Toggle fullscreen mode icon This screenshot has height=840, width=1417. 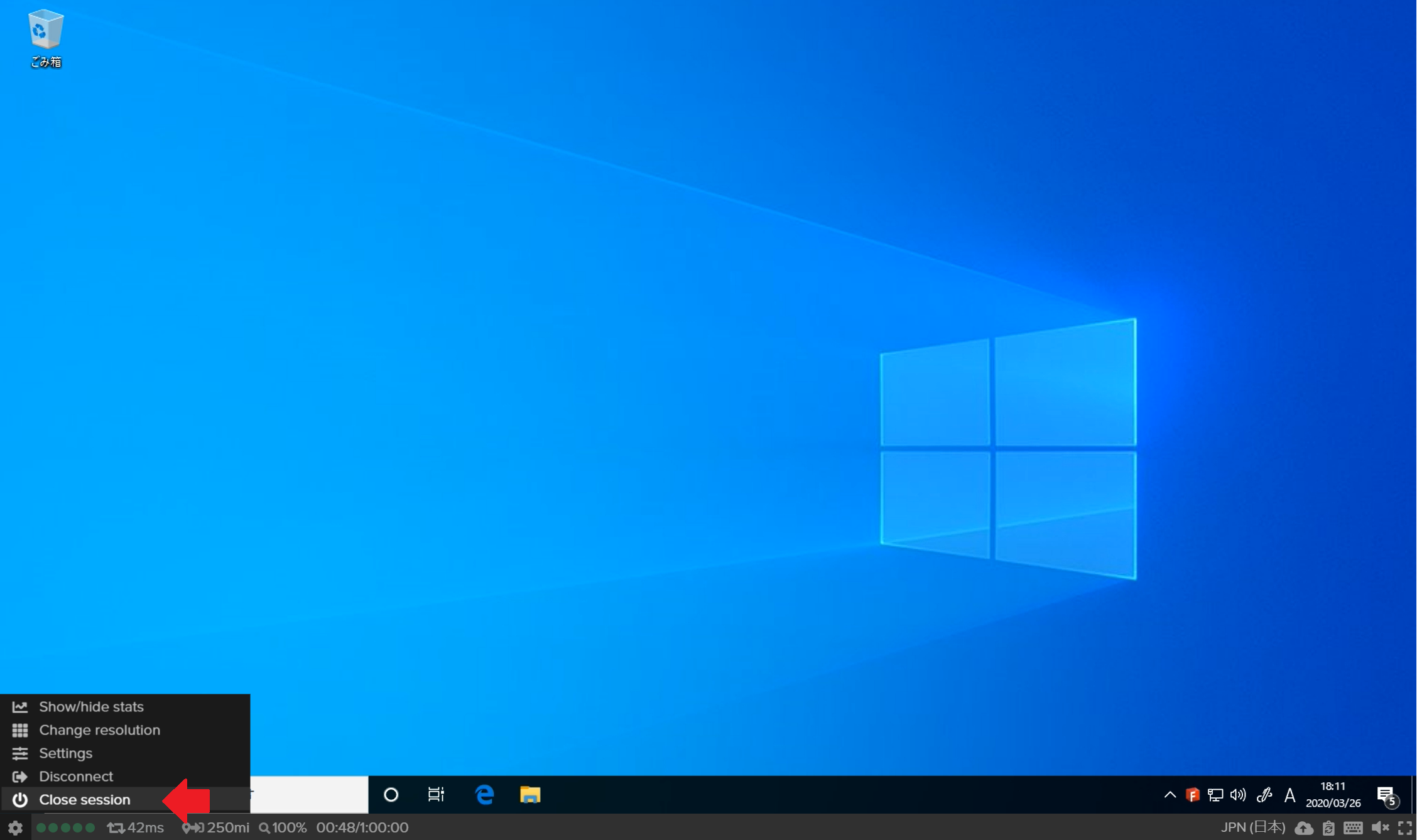click(1405, 828)
